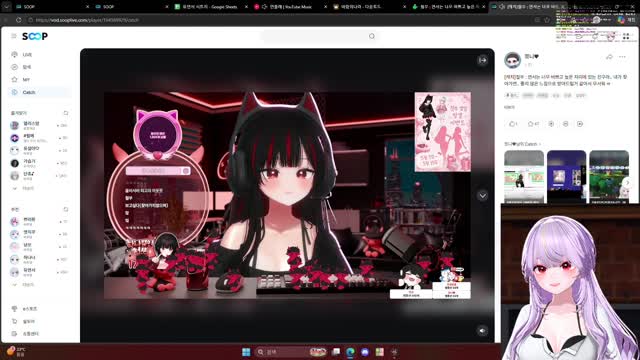
Task: Open the LIVE section in sidebar
Action: [40, 55]
